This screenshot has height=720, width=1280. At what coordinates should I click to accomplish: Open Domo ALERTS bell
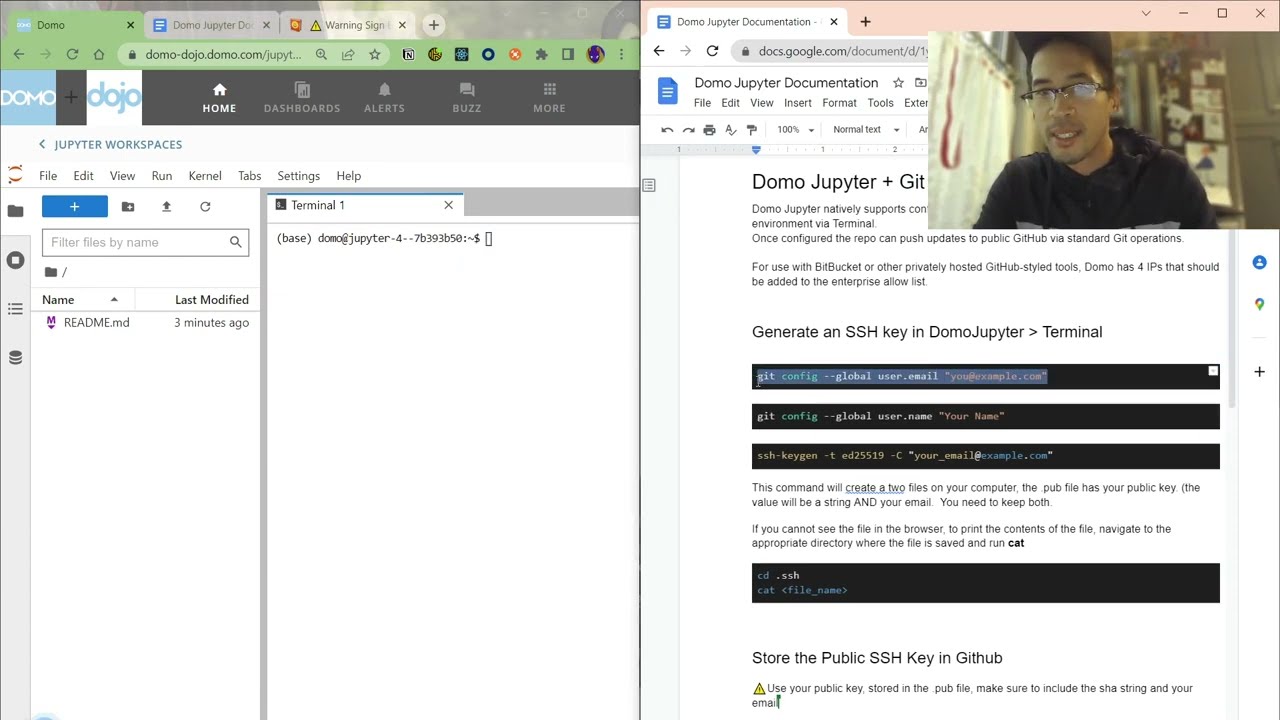click(384, 98)
